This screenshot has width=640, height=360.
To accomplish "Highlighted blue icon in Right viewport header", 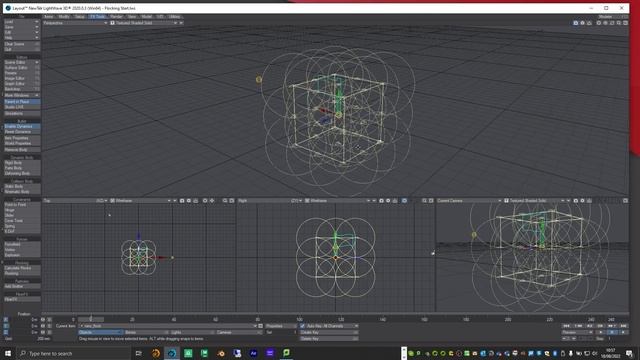I will [x=404, y=200].
